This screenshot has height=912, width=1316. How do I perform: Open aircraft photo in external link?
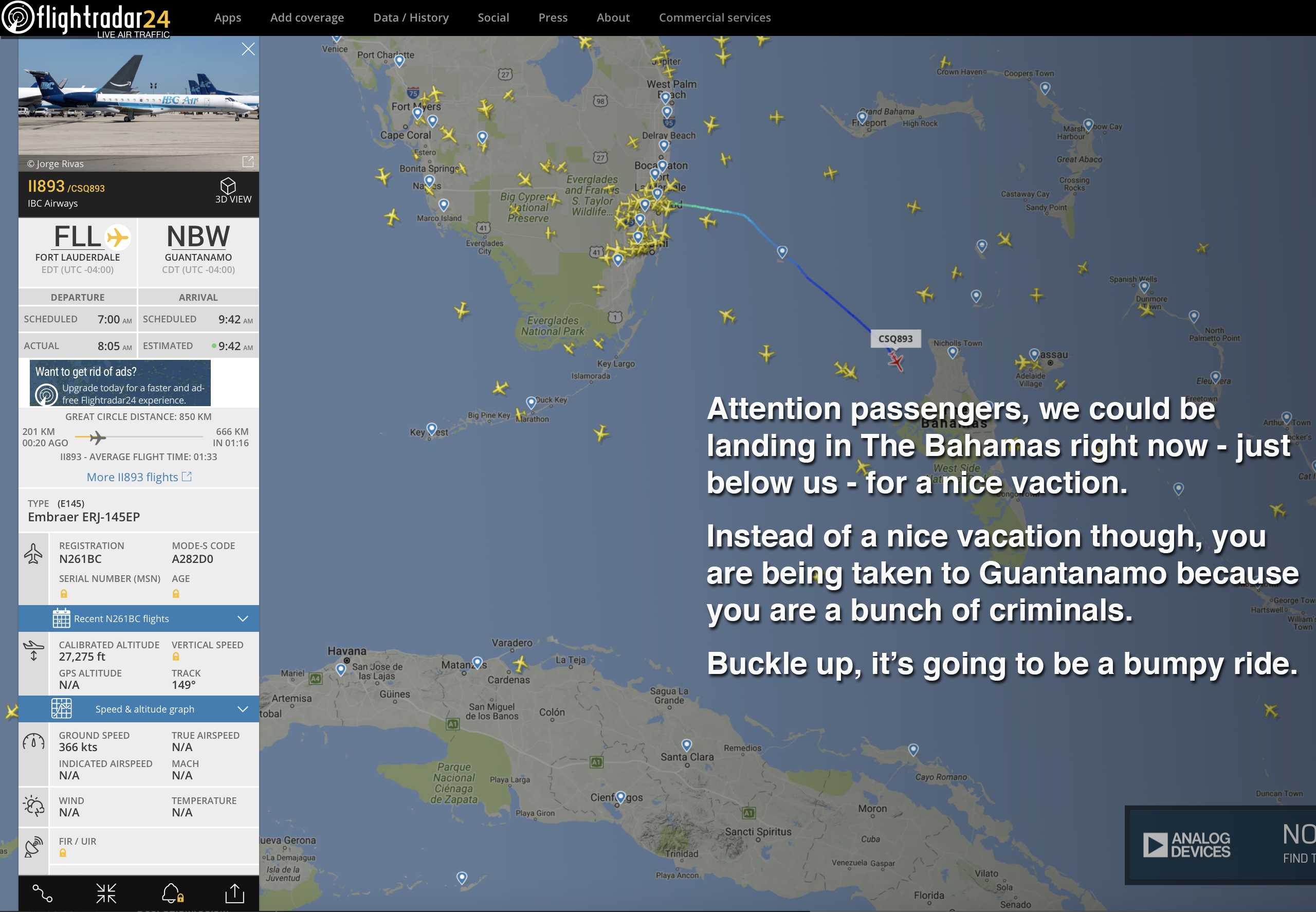pos(248,162)
